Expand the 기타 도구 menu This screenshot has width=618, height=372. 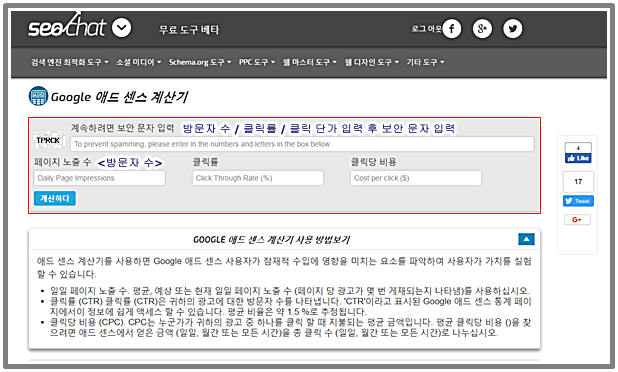425,62
